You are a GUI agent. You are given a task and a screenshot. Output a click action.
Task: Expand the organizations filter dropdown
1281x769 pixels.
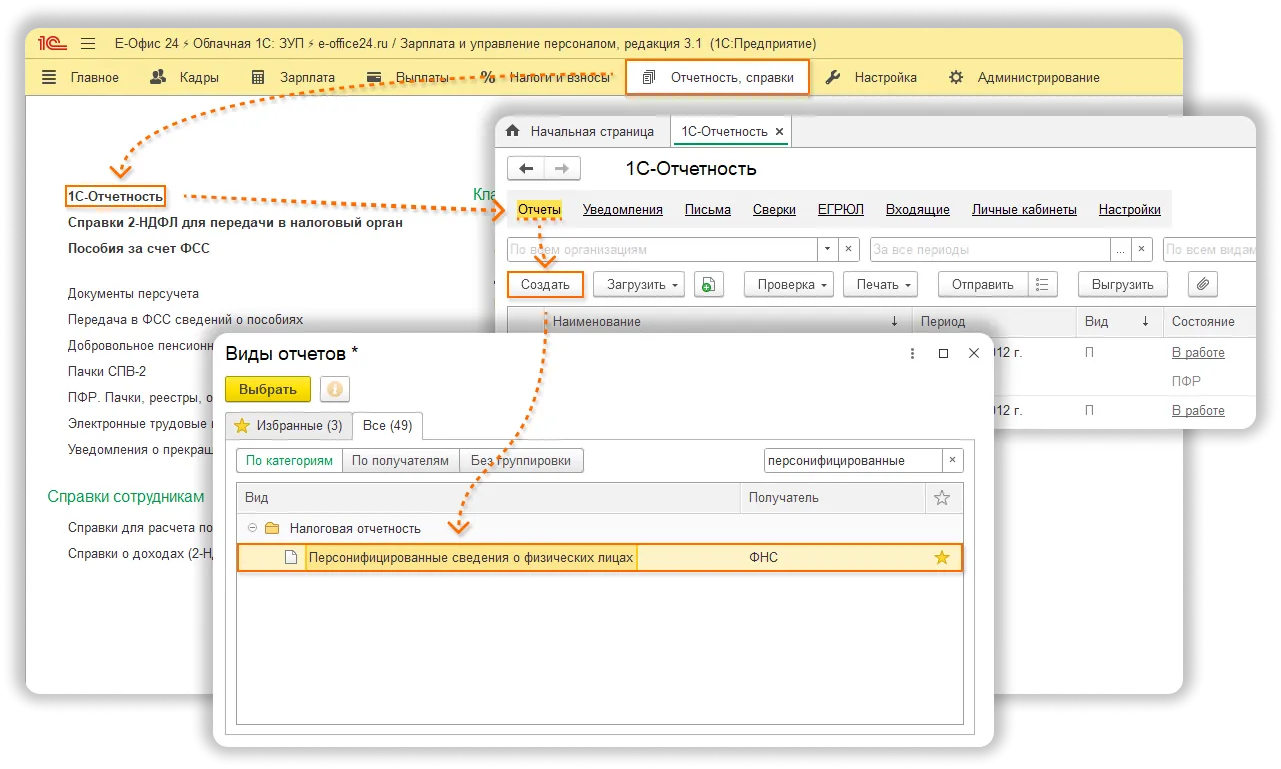(827, 249)
